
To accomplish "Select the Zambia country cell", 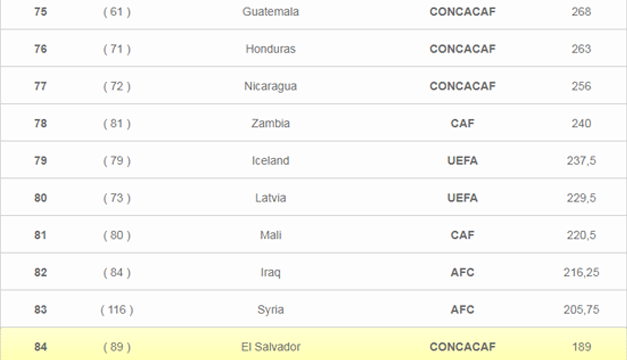I will click(270, 123).
